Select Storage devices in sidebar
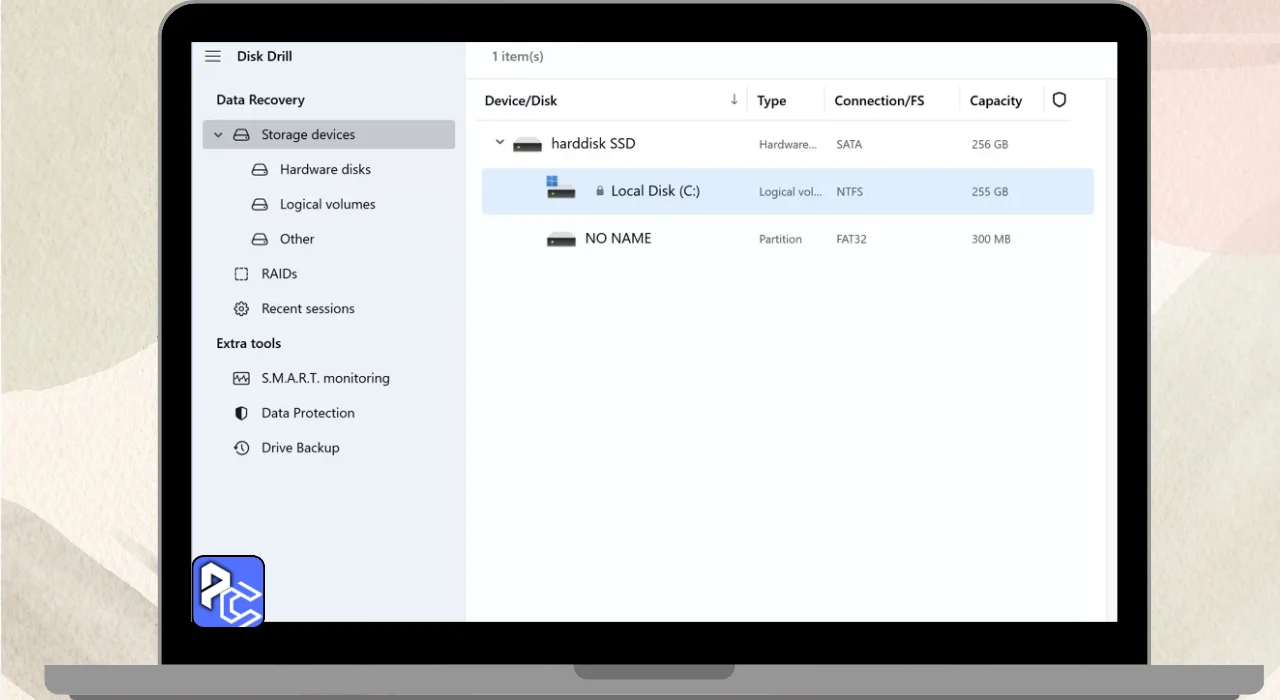The height and width of the screenshot is (700, 1280). 329,135
